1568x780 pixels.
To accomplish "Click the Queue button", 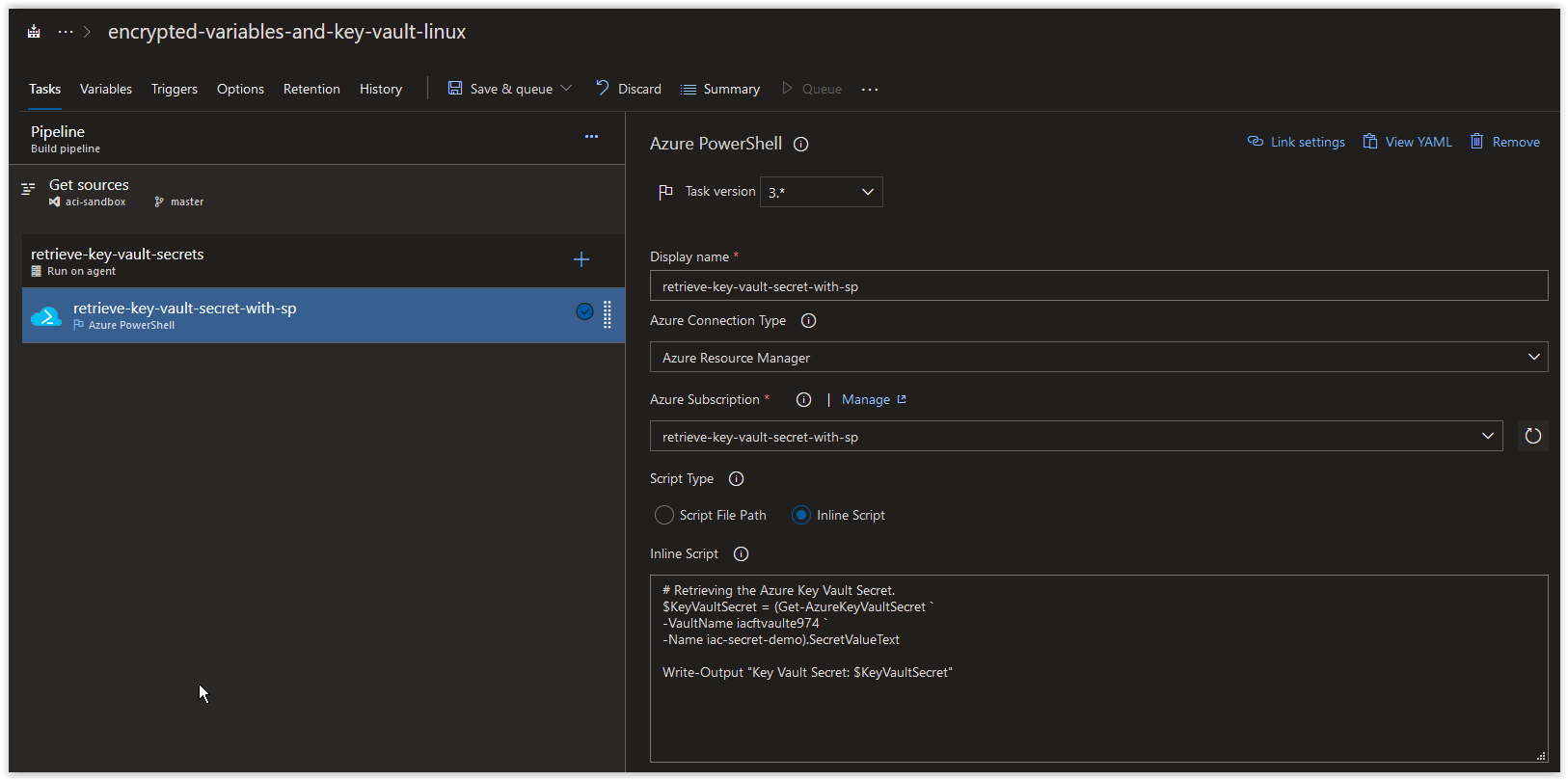I will (812, 89).
